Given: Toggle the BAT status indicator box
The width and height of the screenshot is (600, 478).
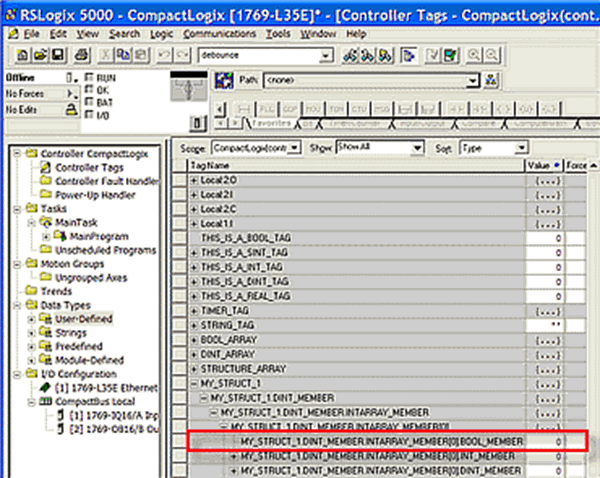Looking at the screenshot, I should click(89, 102).
